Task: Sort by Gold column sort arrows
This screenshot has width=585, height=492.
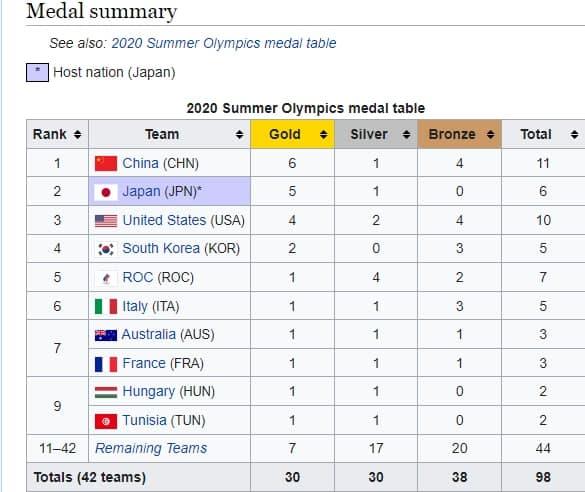Action: click(323, 134)
